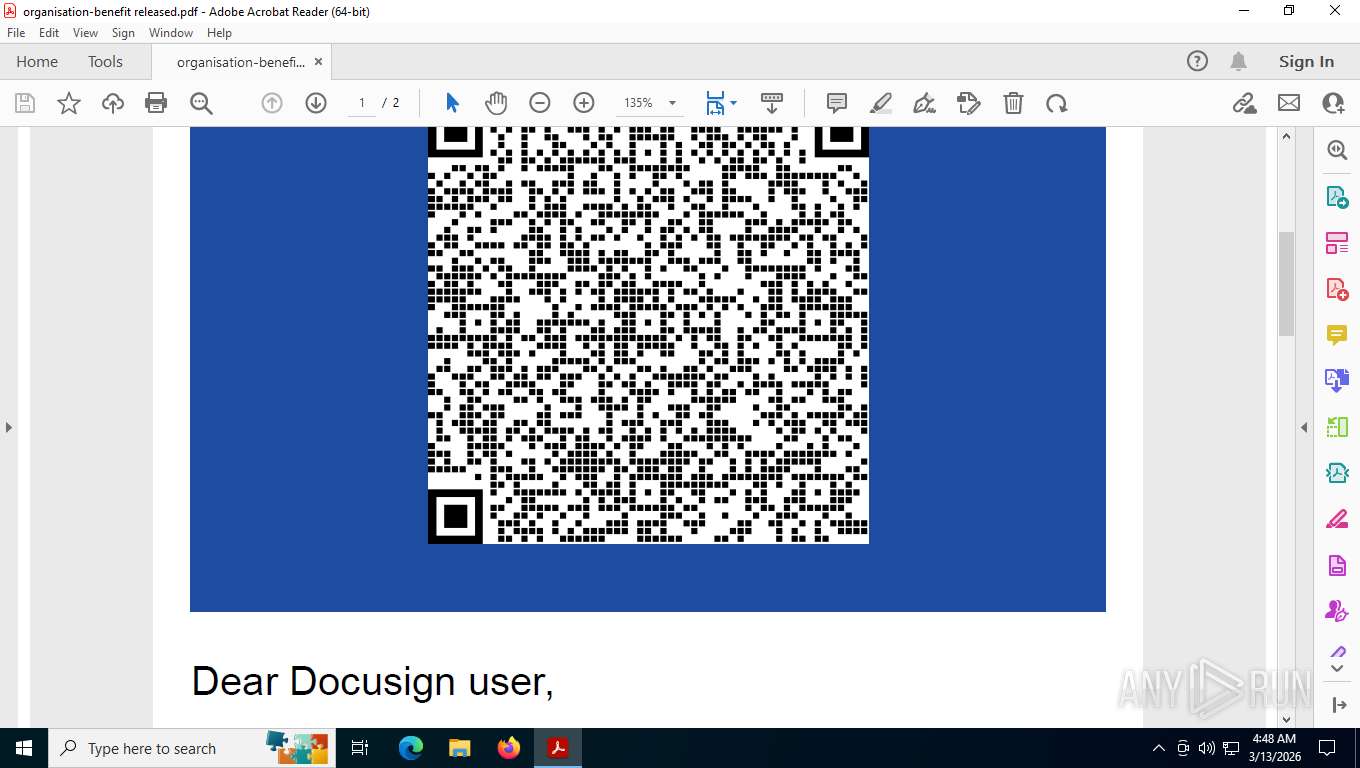Viewport: 1360px width, 768px height.
Task: Rotate the page view
Action: click(x=1057, y=103)
